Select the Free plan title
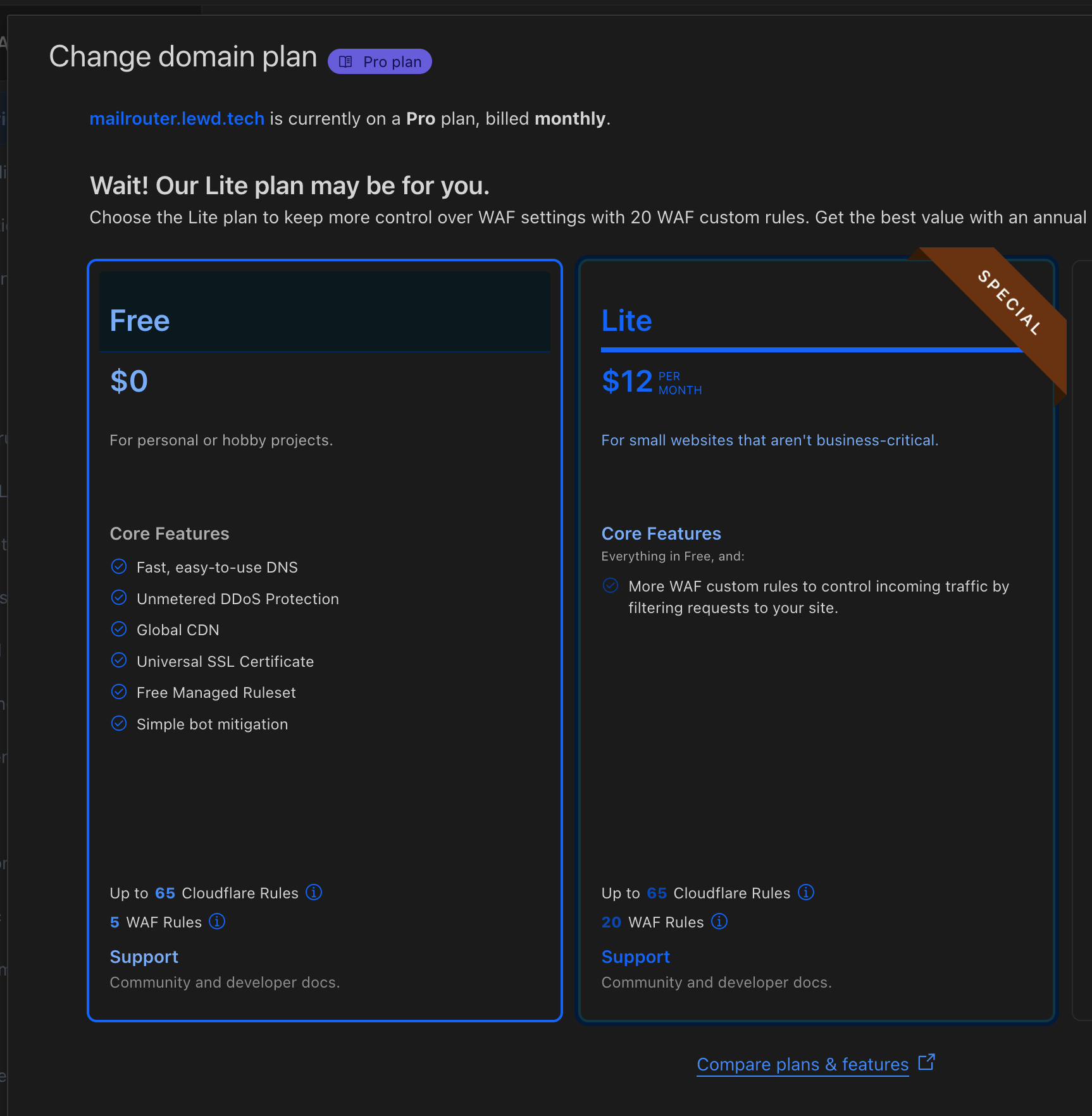The image size is (1092, 1116). click(x=140, y=321)
